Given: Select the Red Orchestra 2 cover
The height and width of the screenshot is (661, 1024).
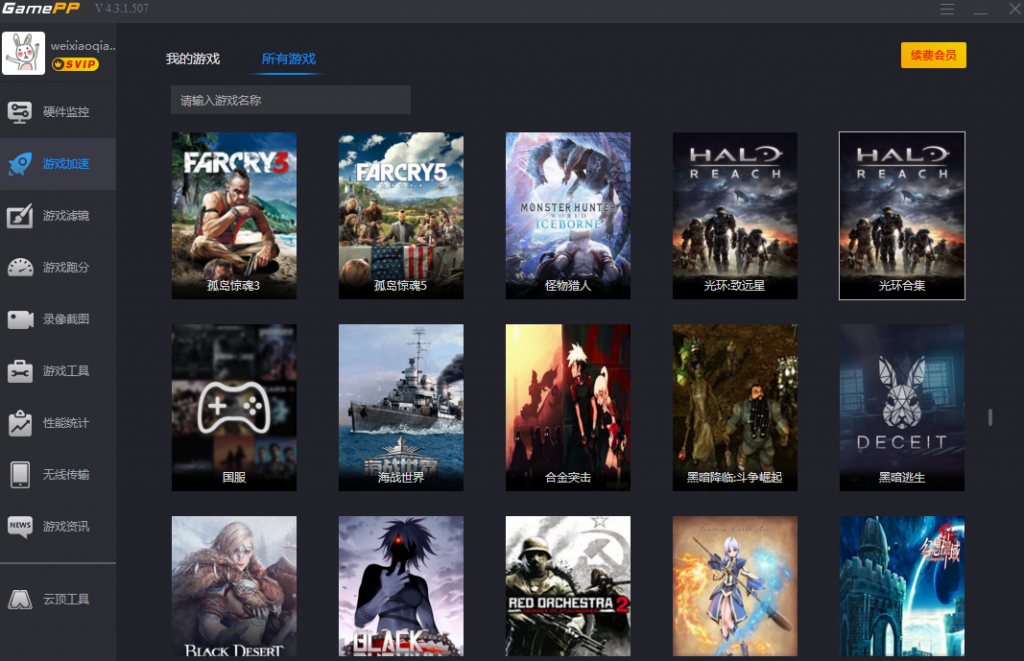Looking at the screenshot, I should coord(568,586).
